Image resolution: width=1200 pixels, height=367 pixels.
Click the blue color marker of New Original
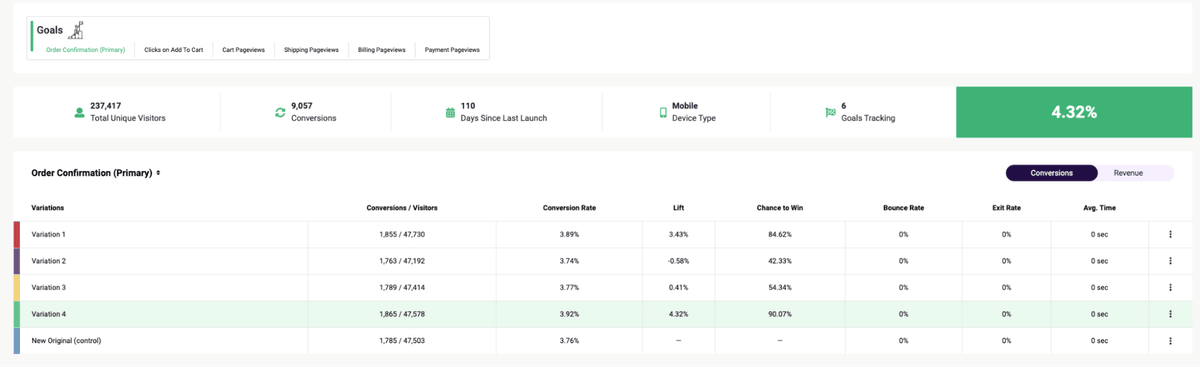point(16,341)
